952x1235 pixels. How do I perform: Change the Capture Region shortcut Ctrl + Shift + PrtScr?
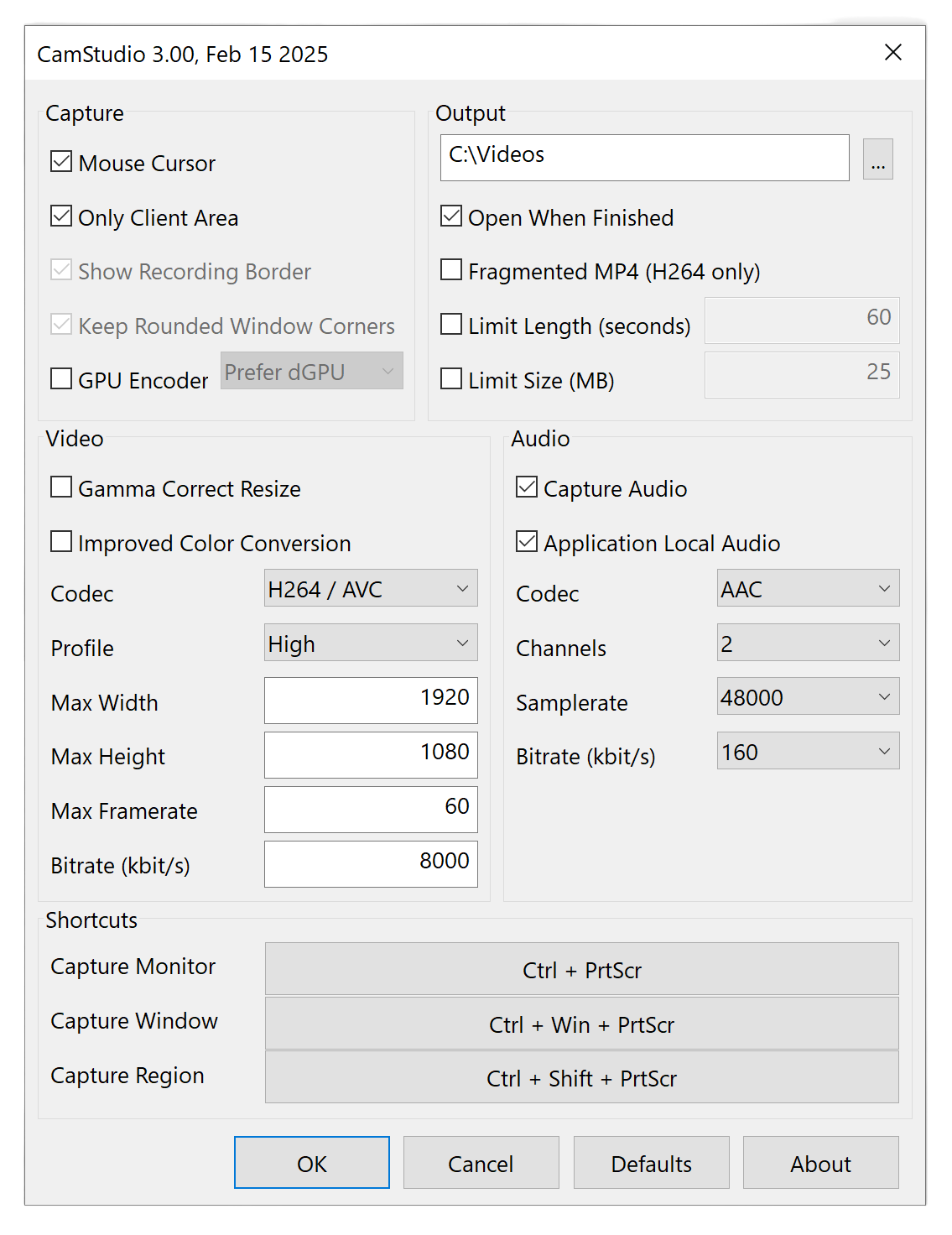(581, 1077)
